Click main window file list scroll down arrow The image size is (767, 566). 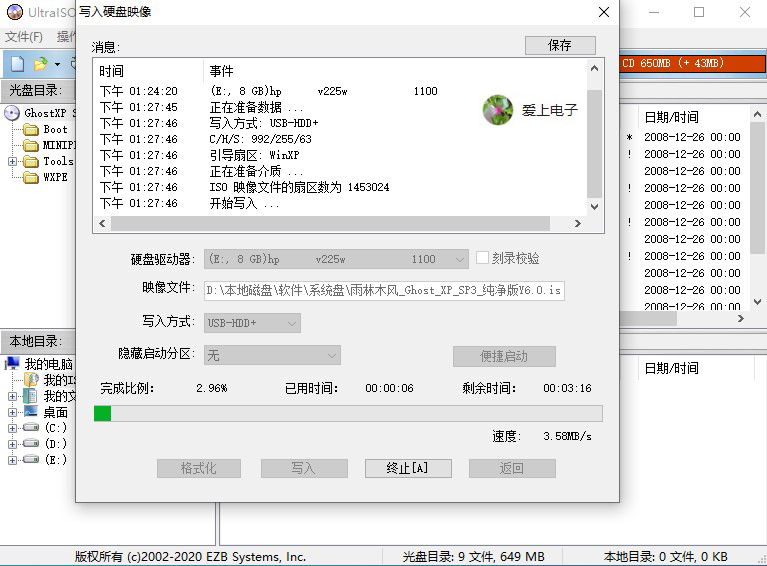[x=757, y=302]
